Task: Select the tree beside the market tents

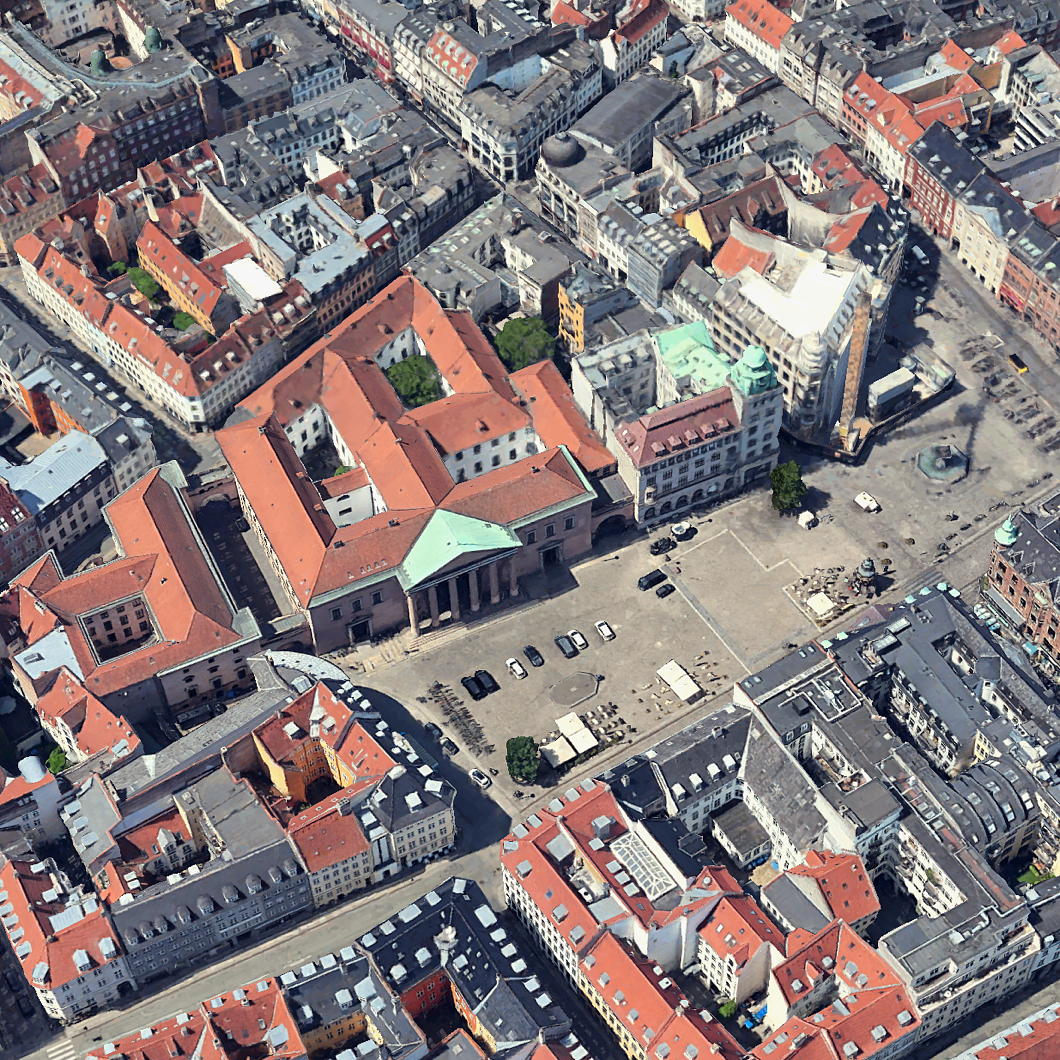Action: (522, 758)
